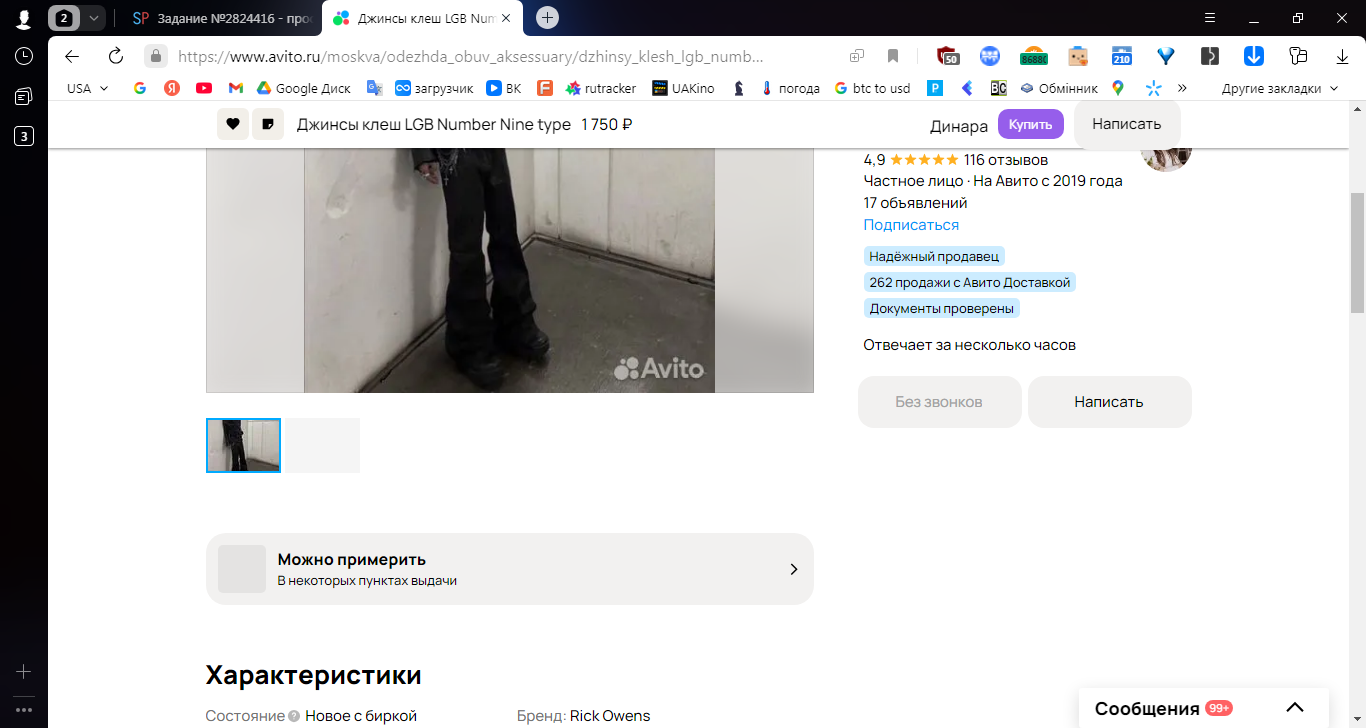Show site security lock info
The height and width of the screenshot is (728, 1366).
[155, 56]
